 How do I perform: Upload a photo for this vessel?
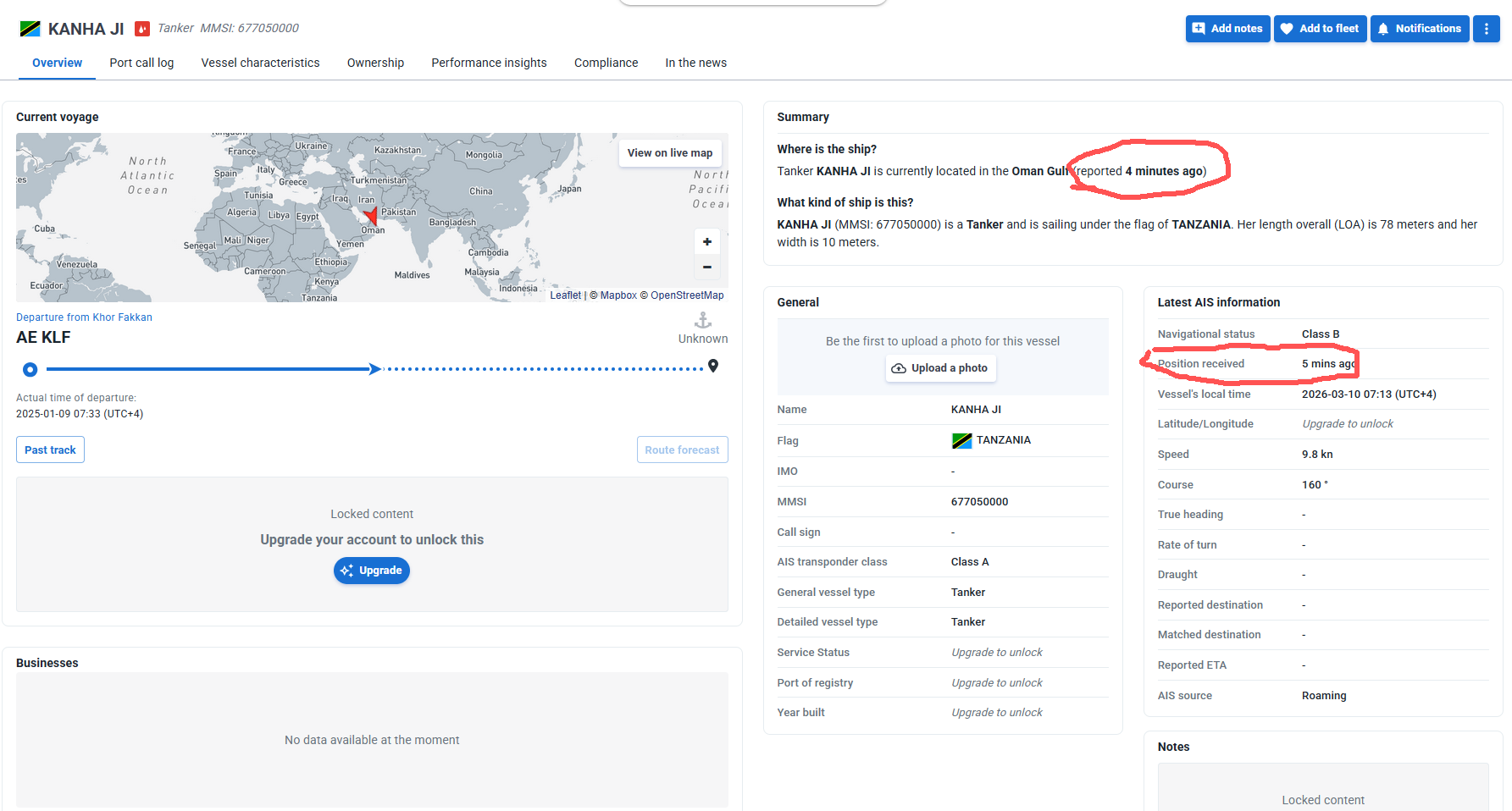point(939,368)
